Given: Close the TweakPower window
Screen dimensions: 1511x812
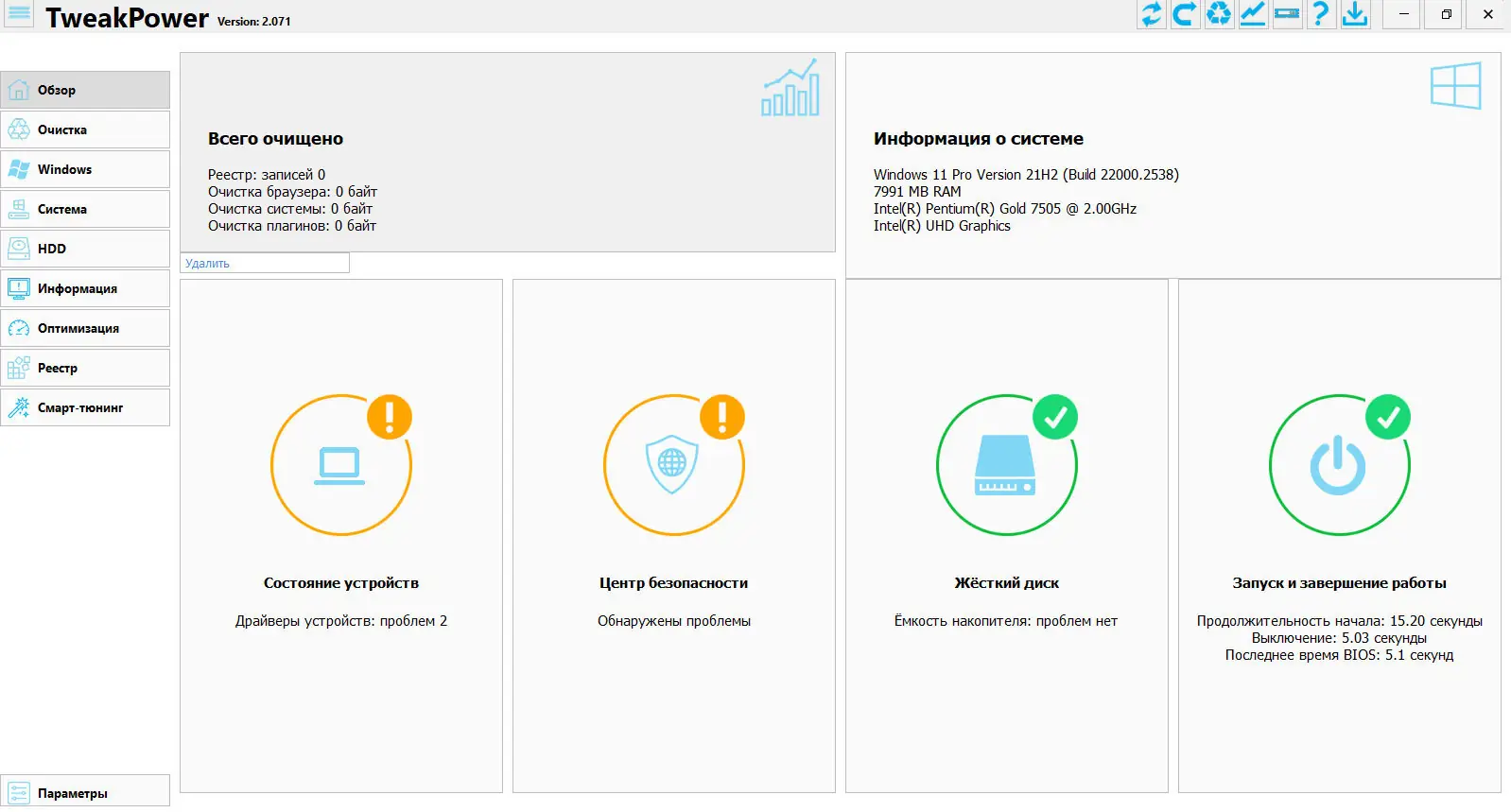Looking at the screenshot, I should (1487, 14).
